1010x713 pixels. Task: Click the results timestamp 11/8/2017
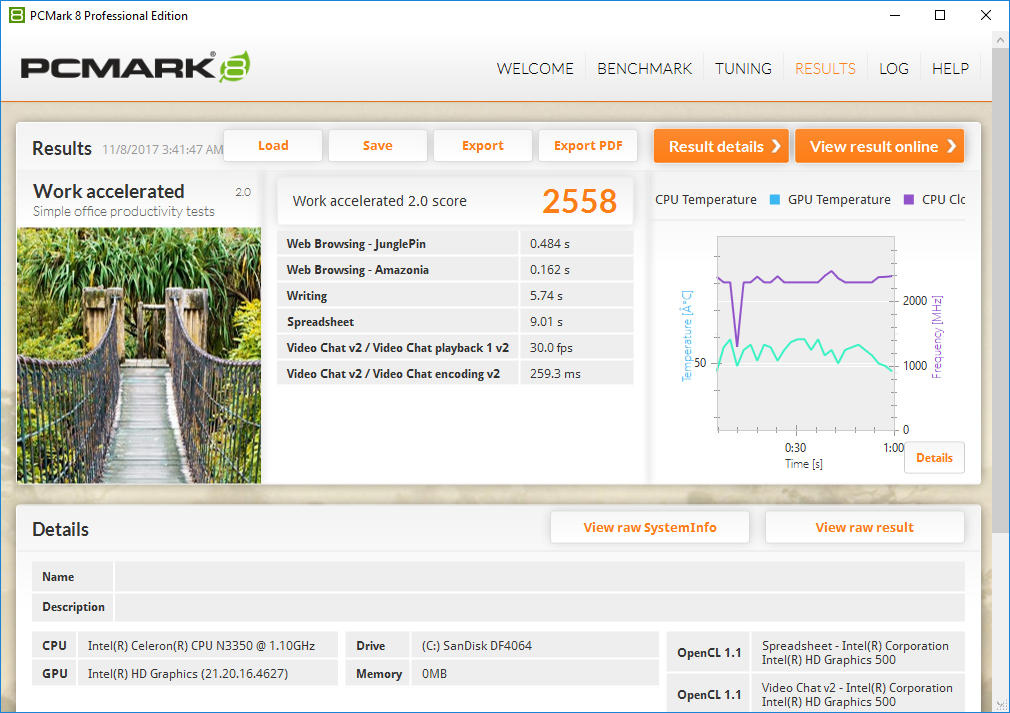(162, 149)
